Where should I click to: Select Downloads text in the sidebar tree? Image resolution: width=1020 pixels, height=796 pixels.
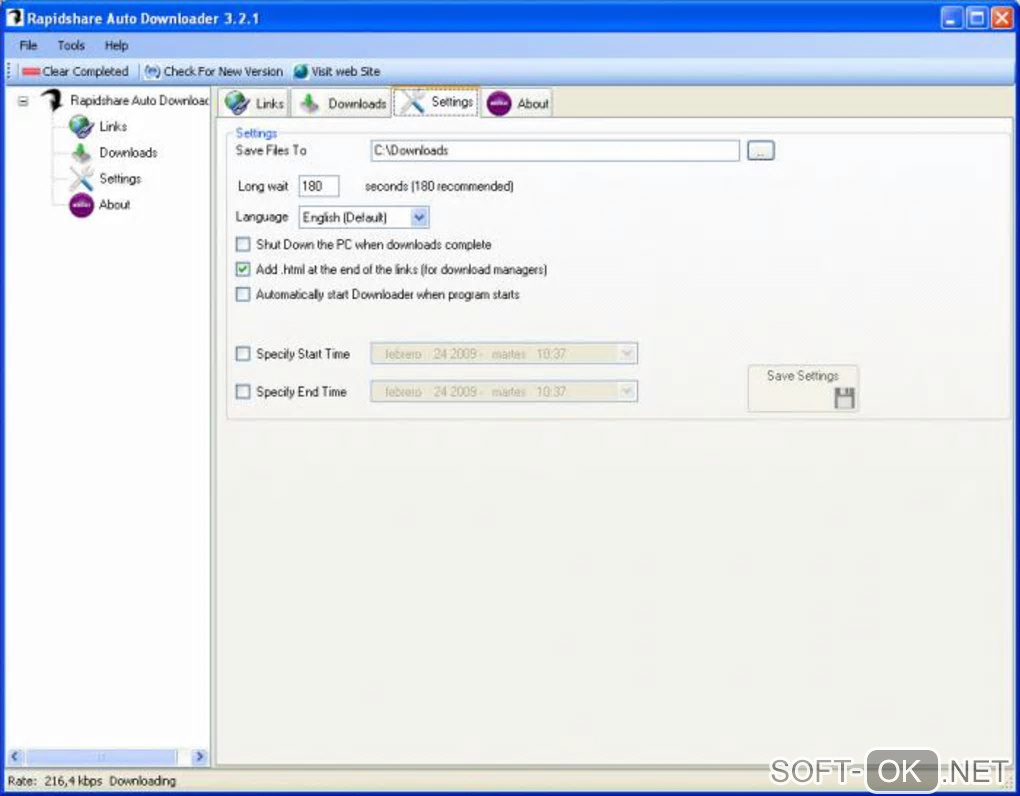(128, 153)
